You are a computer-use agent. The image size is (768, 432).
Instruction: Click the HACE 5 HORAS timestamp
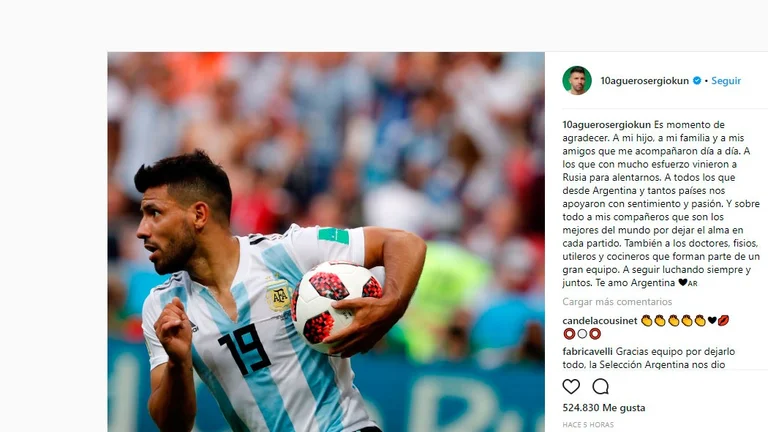[588, 425]
